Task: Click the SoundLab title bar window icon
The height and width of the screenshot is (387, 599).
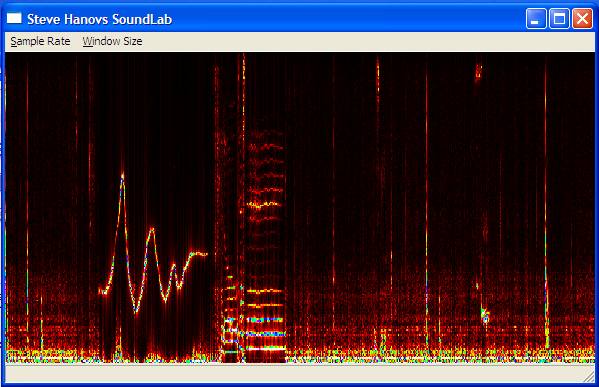Action: pyautogui.click(x=14, y=18)
